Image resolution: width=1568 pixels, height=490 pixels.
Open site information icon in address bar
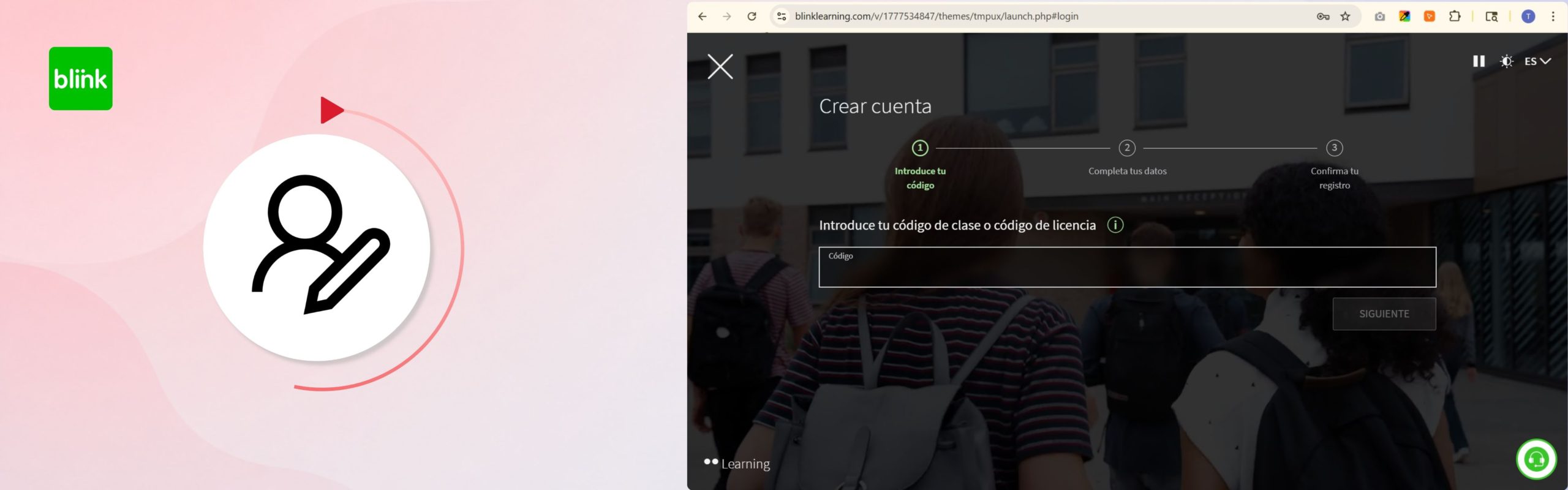pos(782,17)
